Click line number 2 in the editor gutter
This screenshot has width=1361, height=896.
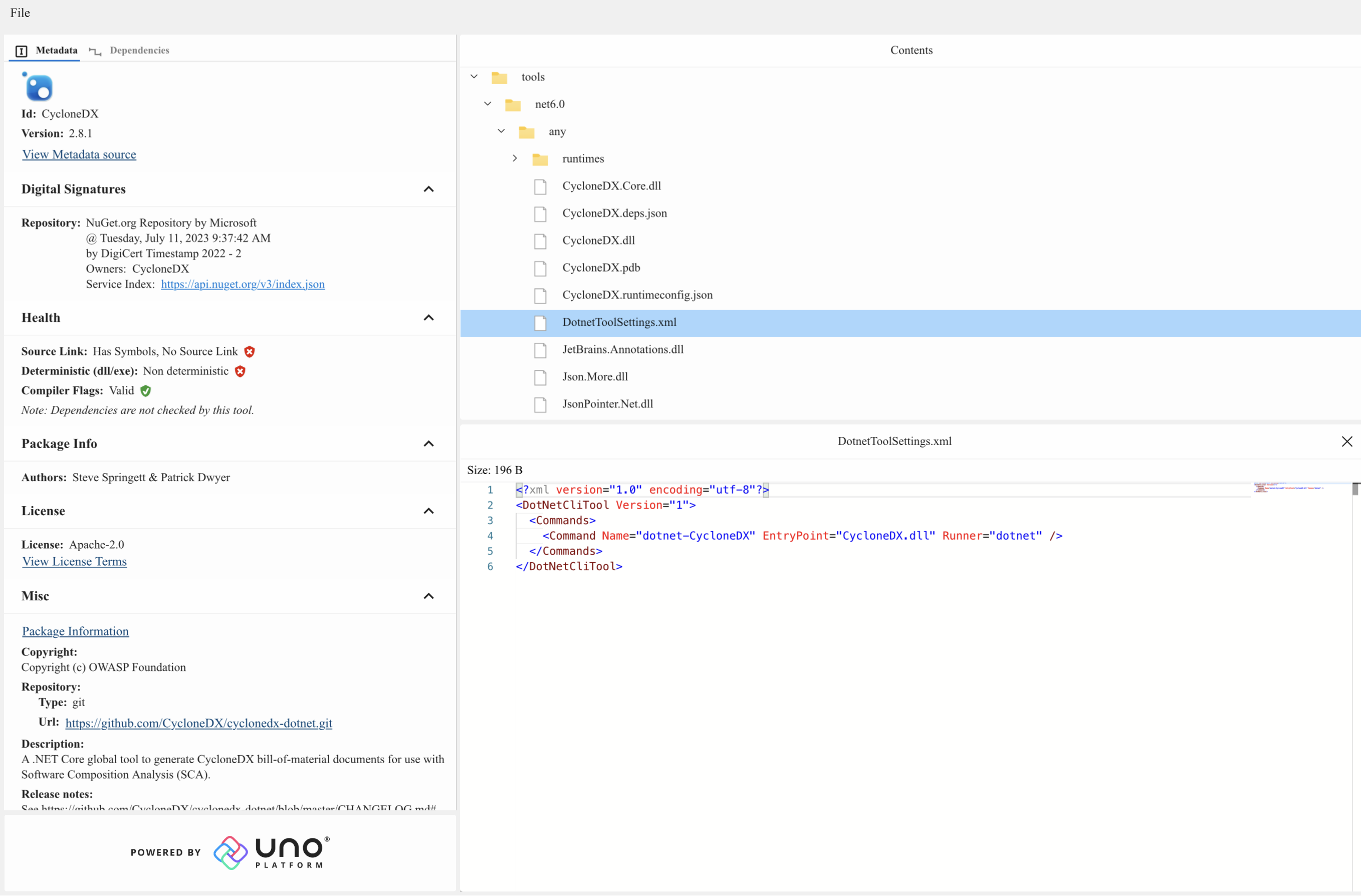tap(490, 506)
